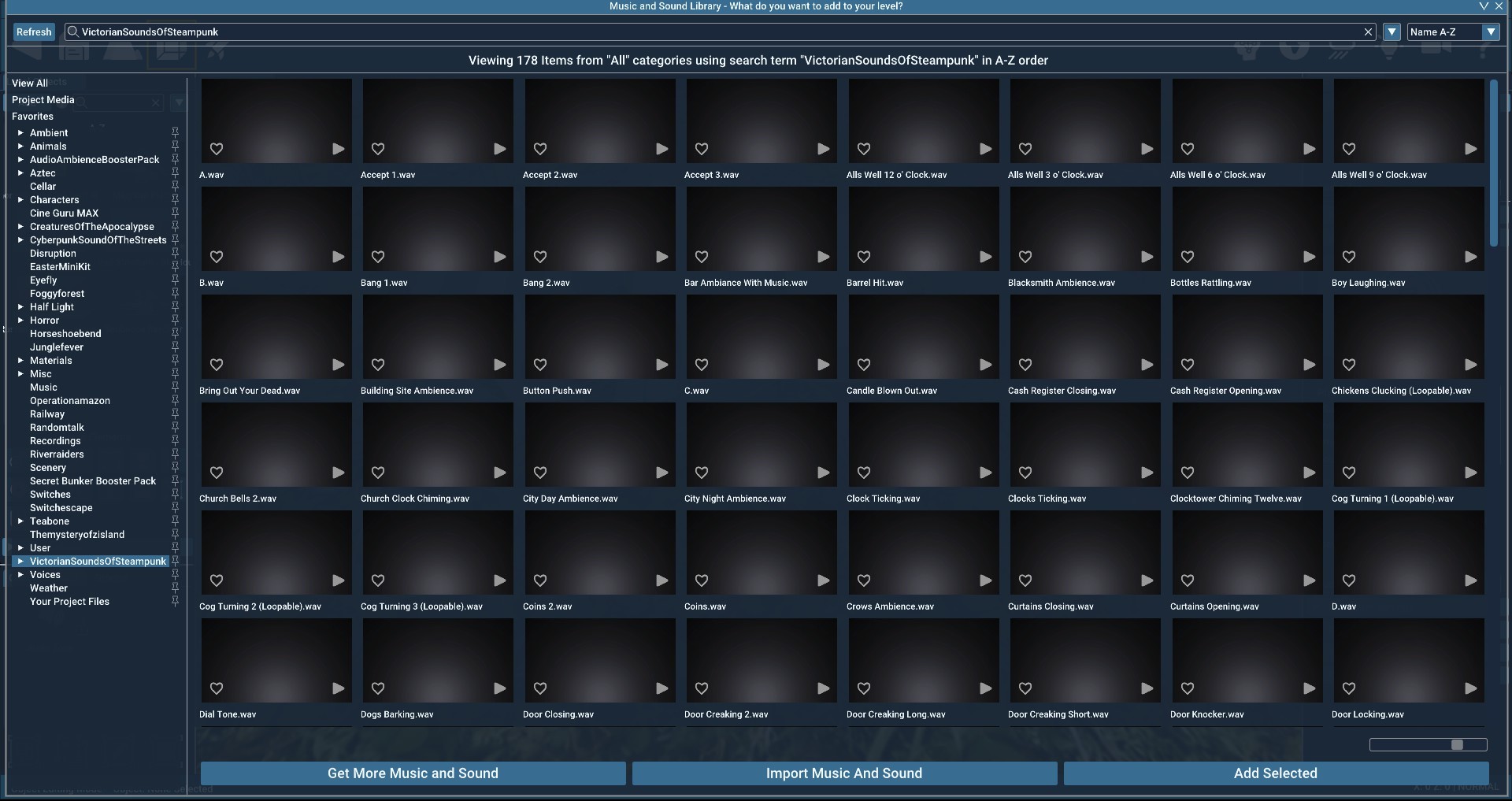Play the Church Bells 2.wav preview

pyautogui.click(x=338, y=473)
